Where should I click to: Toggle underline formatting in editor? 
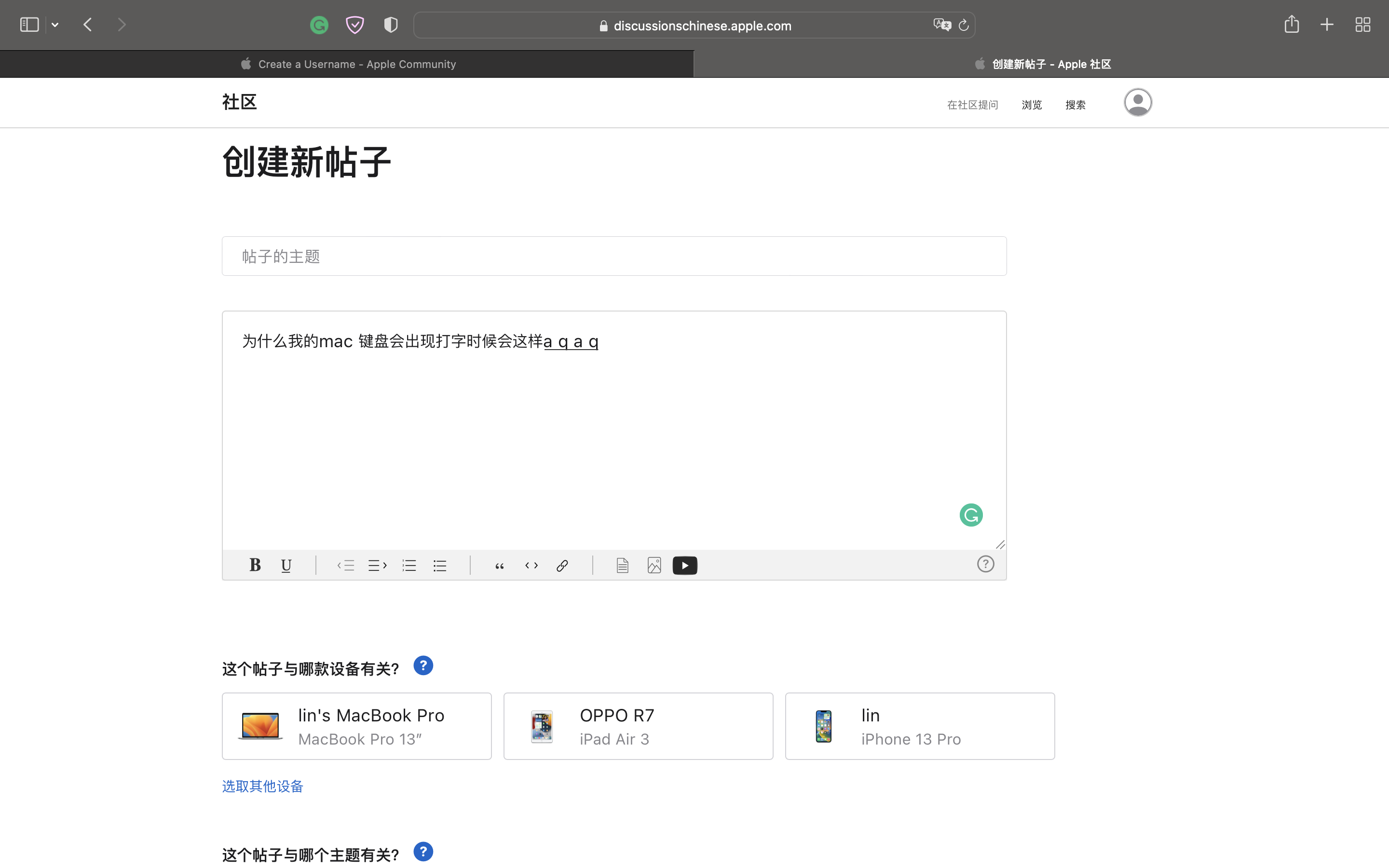286,566
